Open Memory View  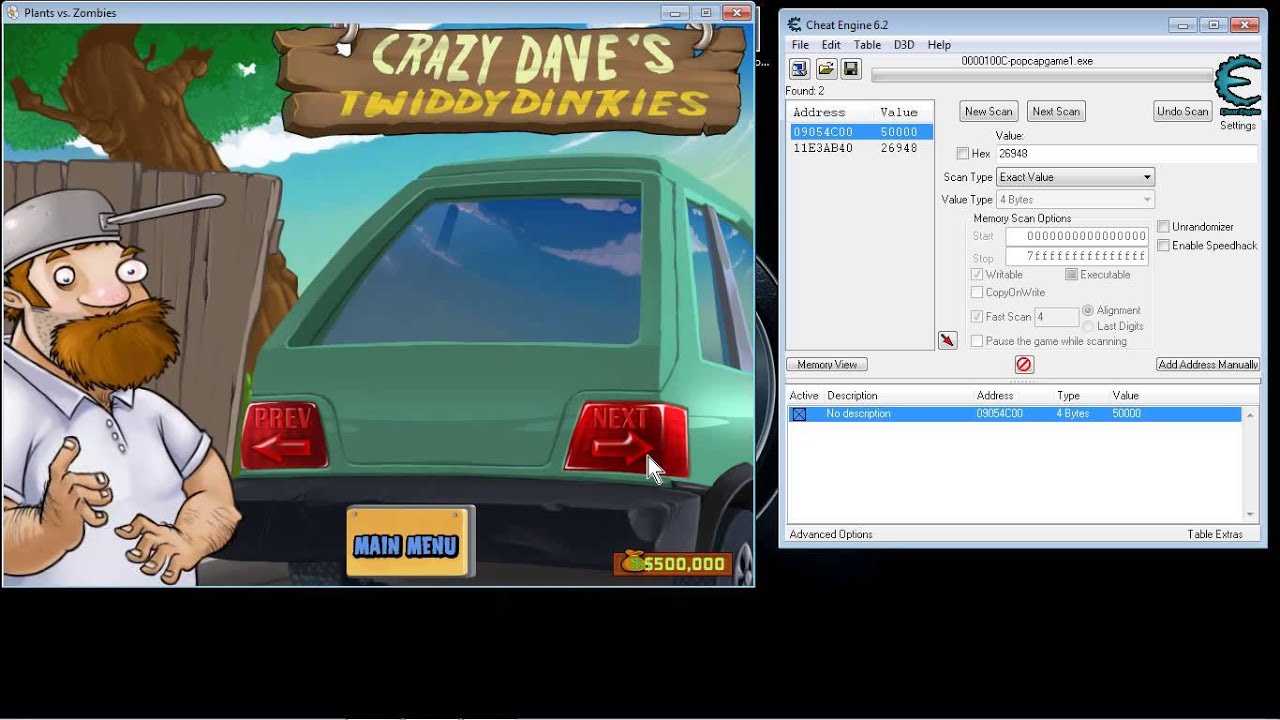[x=827, y=365]
